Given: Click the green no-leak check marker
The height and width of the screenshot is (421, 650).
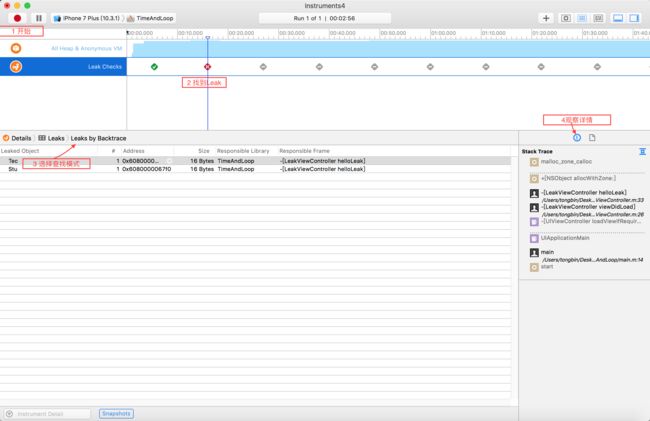Looking at the screenshot, I should 154,67.
